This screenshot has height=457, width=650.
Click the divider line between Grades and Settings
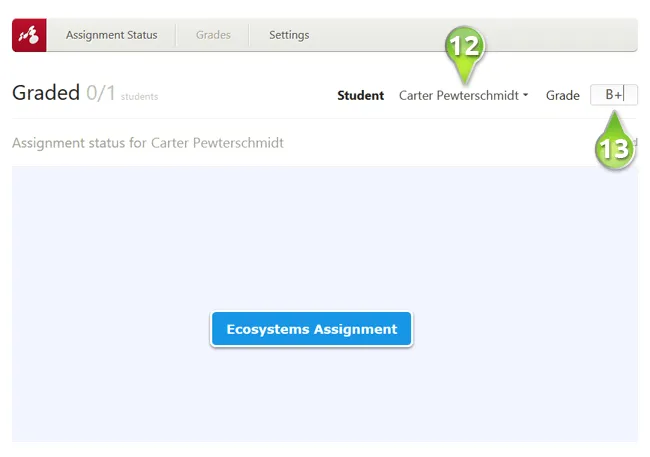point(249,35)
